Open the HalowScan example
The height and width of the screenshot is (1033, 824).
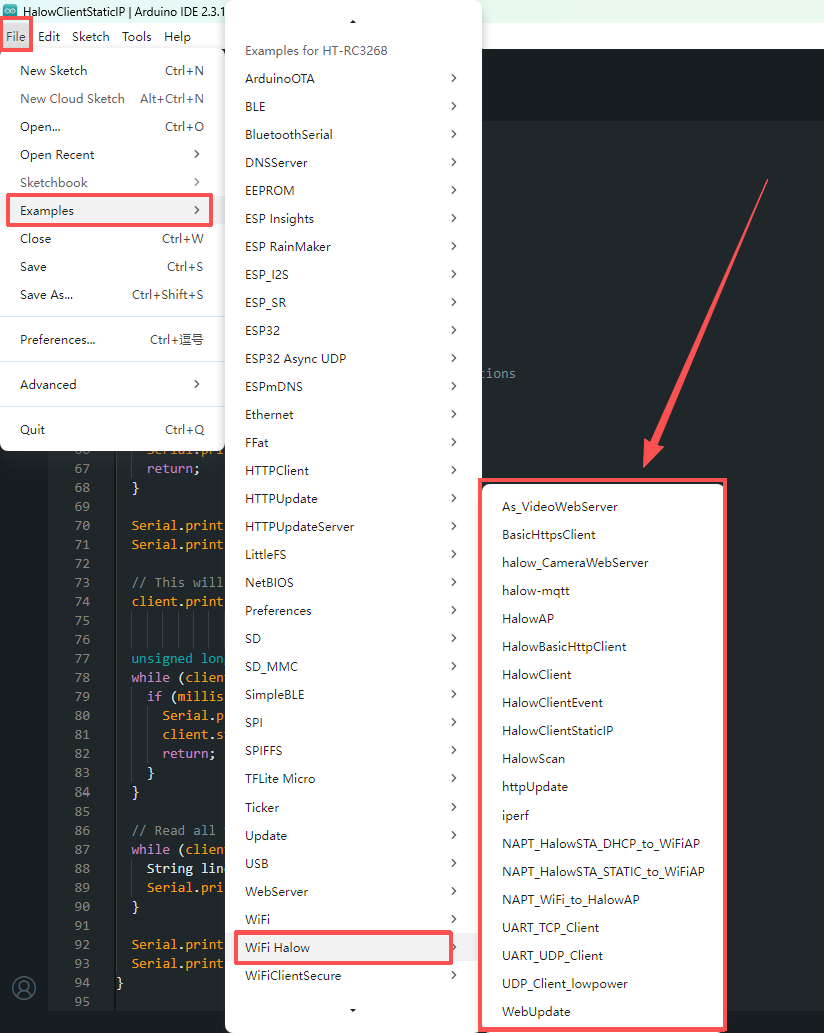[603, 759]
